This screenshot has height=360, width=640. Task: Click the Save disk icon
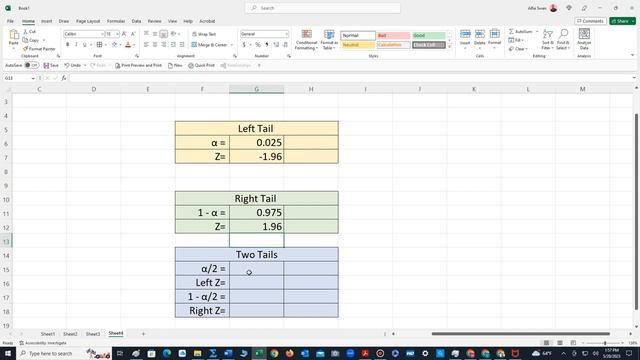46,65
